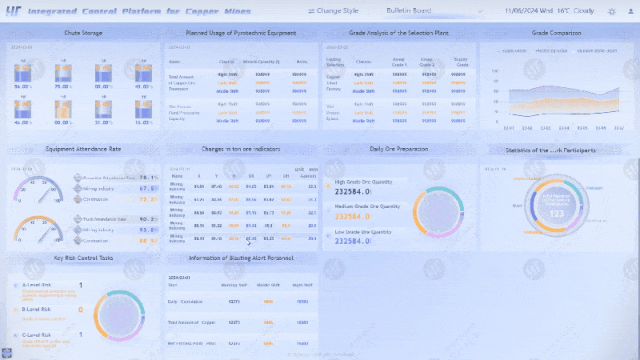The image size is (640, 360).
Task: Click the orange-arc truck attendance gauge
Action: point(38,230)
